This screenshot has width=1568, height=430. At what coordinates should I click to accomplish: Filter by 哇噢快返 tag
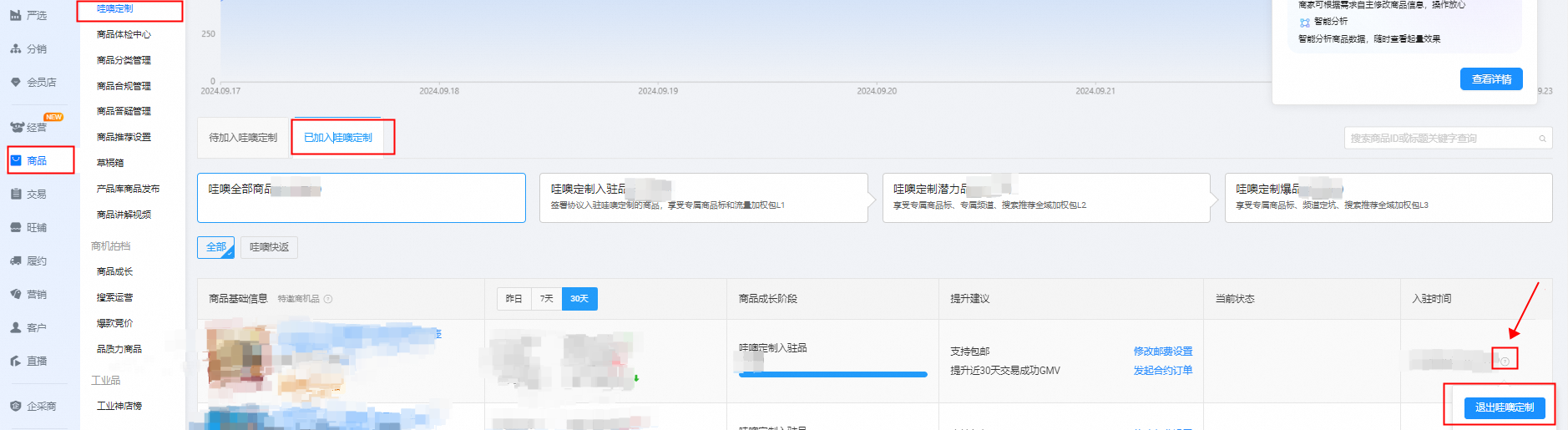[x=269, y=247]
